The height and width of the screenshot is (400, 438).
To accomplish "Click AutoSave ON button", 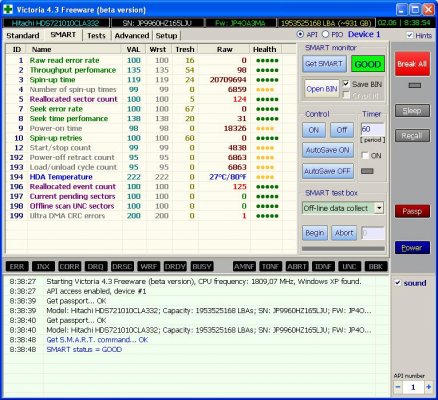I will click(x=328, y=150).
